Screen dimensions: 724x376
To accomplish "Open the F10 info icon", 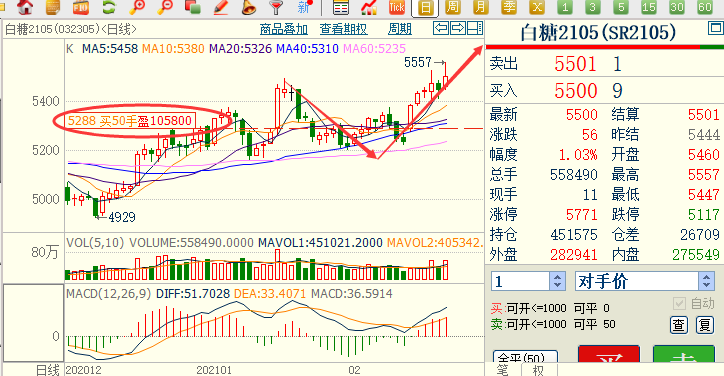I will (x=81, y=7).
